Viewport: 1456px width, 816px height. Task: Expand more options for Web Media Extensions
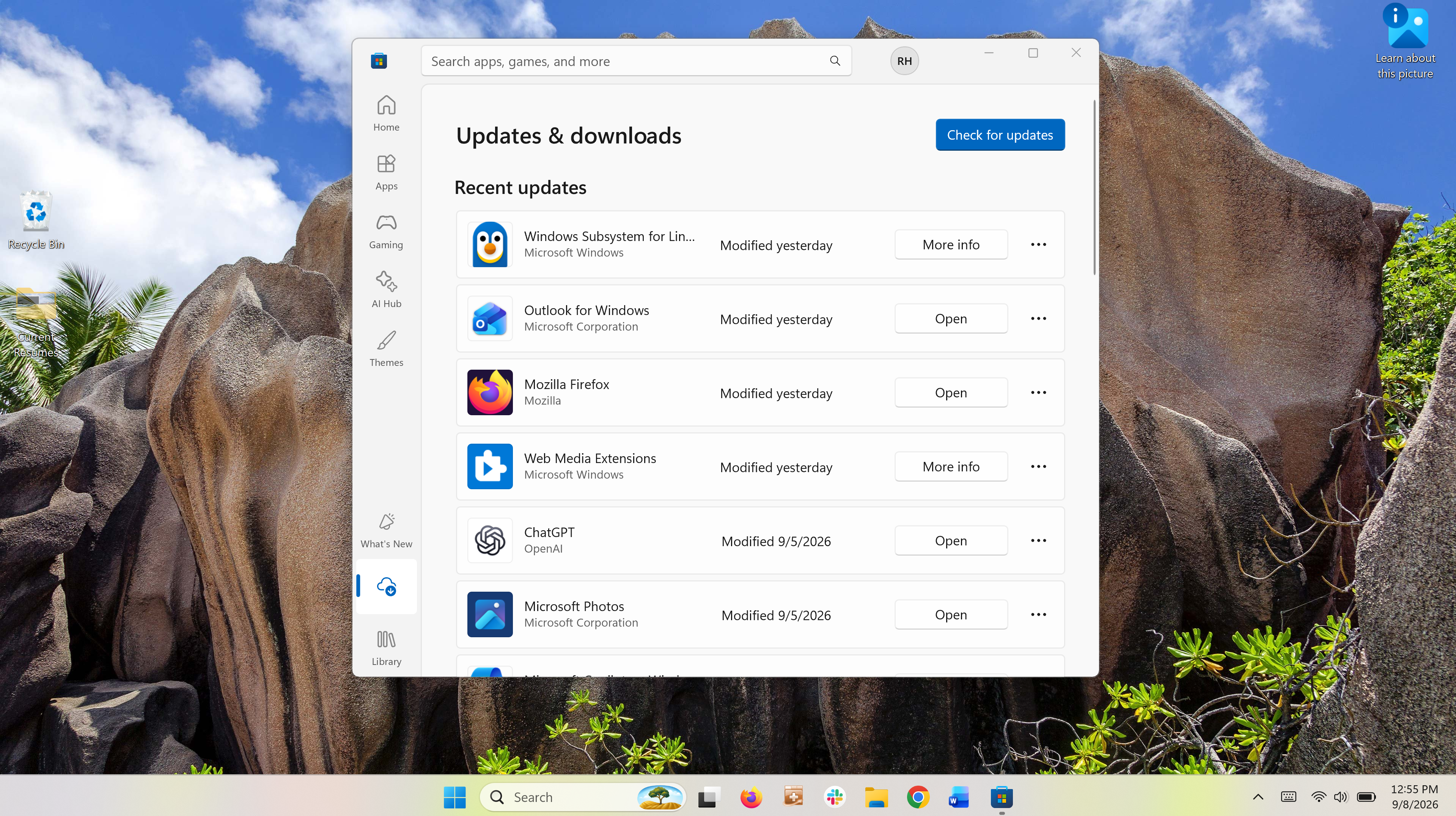(x=1038, y=466)
